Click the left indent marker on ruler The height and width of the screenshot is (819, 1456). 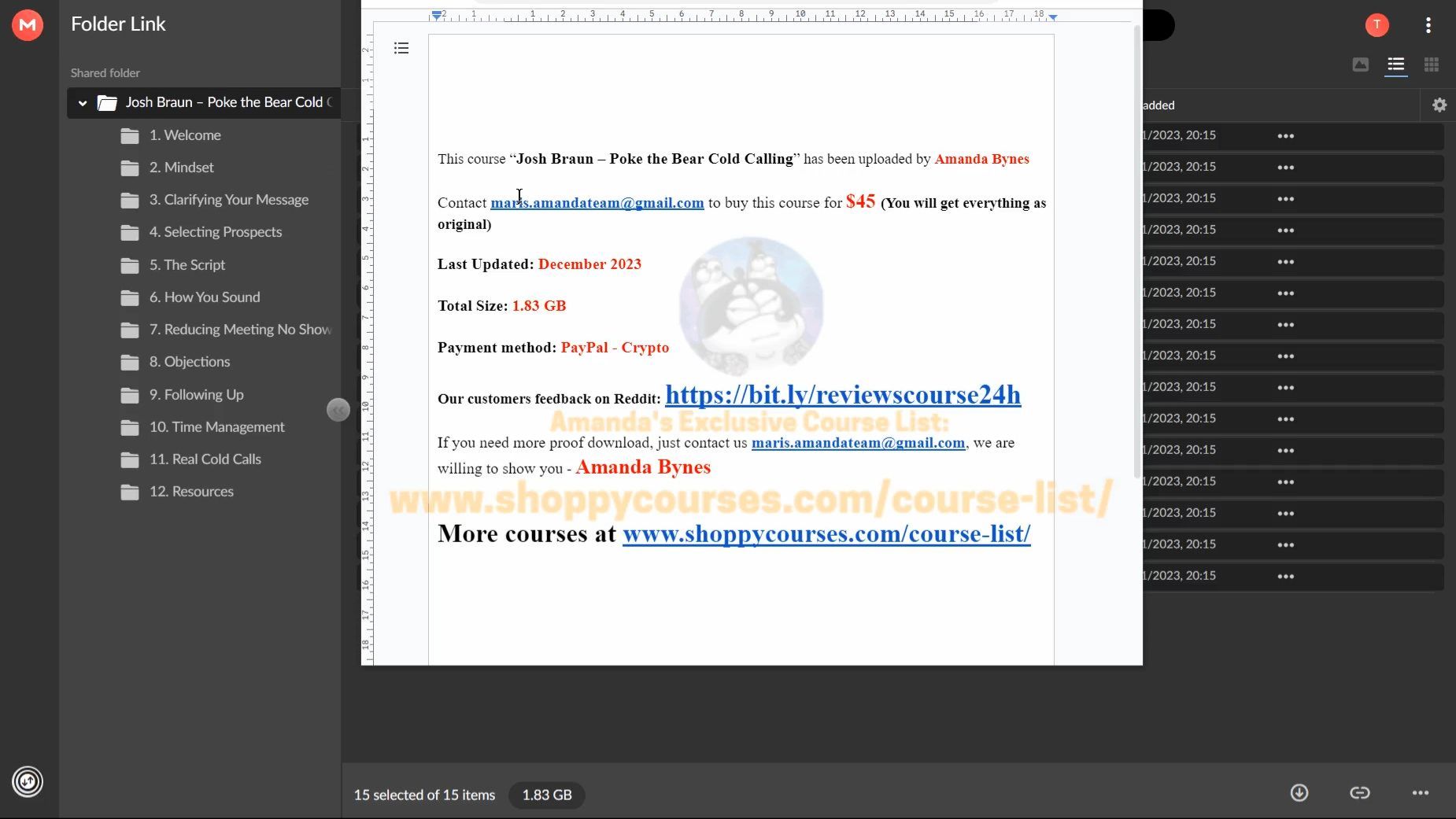436,15
